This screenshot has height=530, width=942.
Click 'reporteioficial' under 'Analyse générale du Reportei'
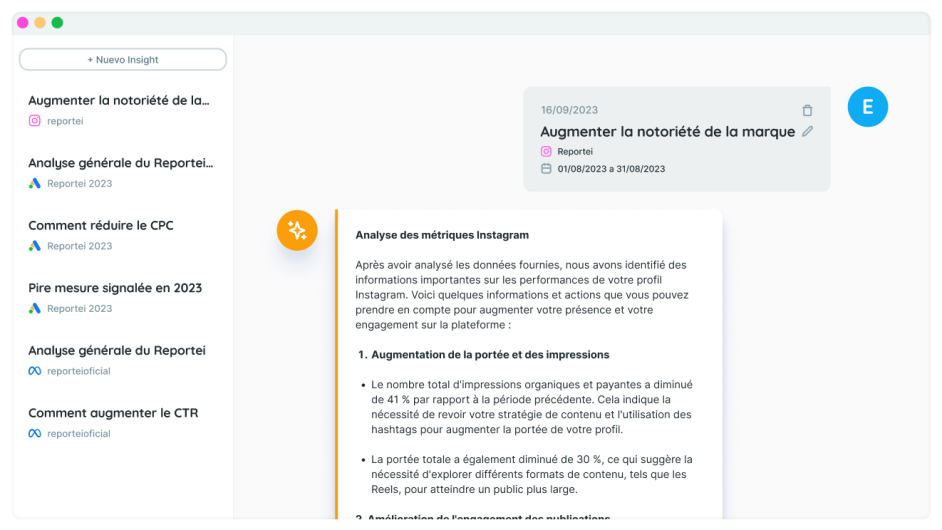point(79,371)
